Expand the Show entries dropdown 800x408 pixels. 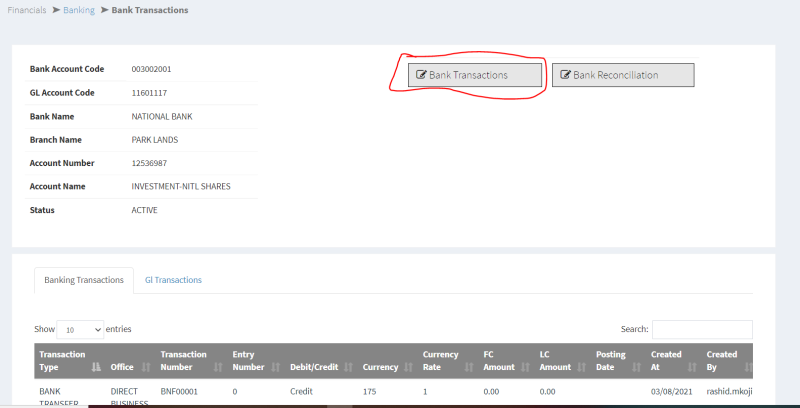point(80,329)
